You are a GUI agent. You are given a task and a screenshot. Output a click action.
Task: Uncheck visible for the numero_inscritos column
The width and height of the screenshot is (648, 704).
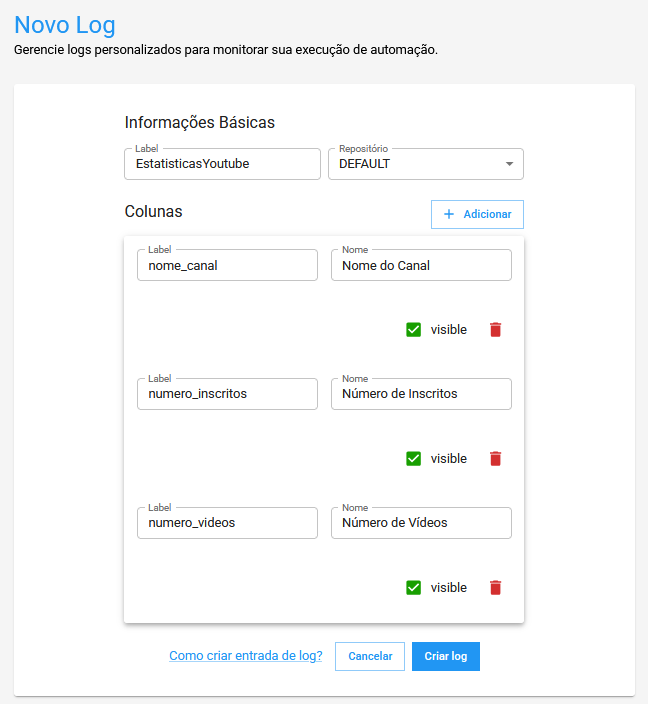pos(414,459)
